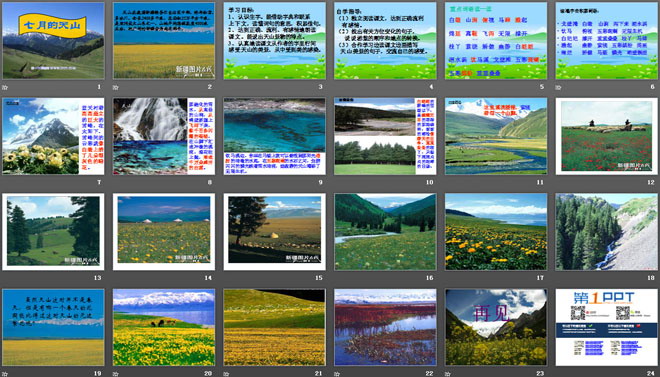Select slide 22 red wetland reflection

click(385, 327)
